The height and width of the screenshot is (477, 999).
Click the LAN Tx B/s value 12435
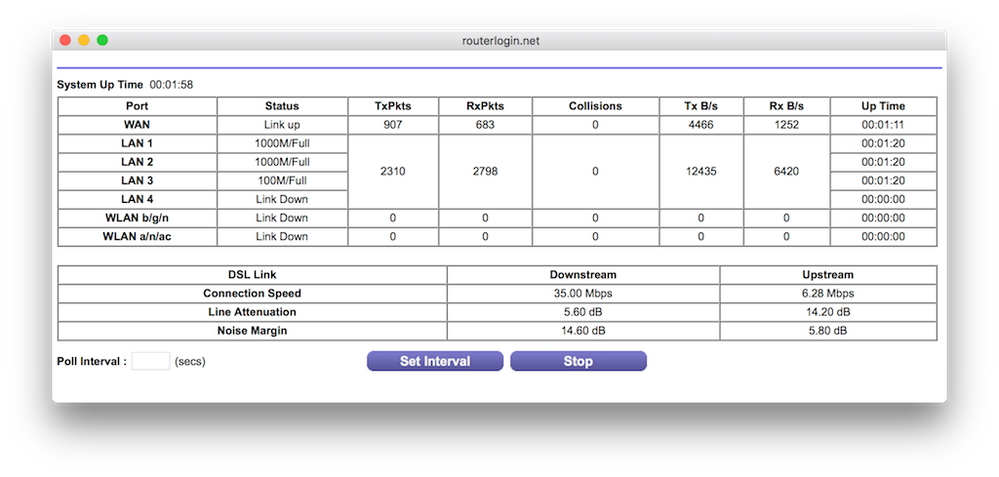coord(701,171)
